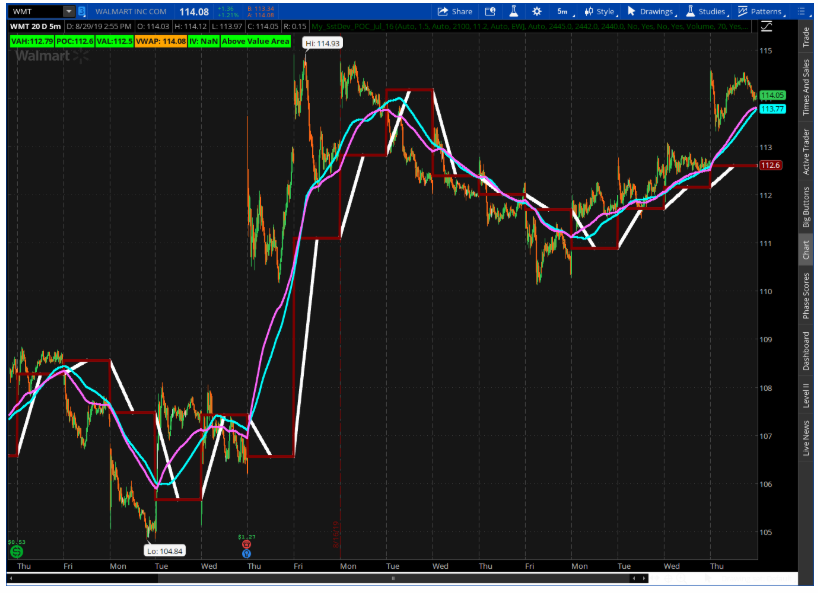The height and width of the screenshot is (593, 818).
Task: Click the orange VWAP: 114.08 label
Action: [x=161, y=41]
